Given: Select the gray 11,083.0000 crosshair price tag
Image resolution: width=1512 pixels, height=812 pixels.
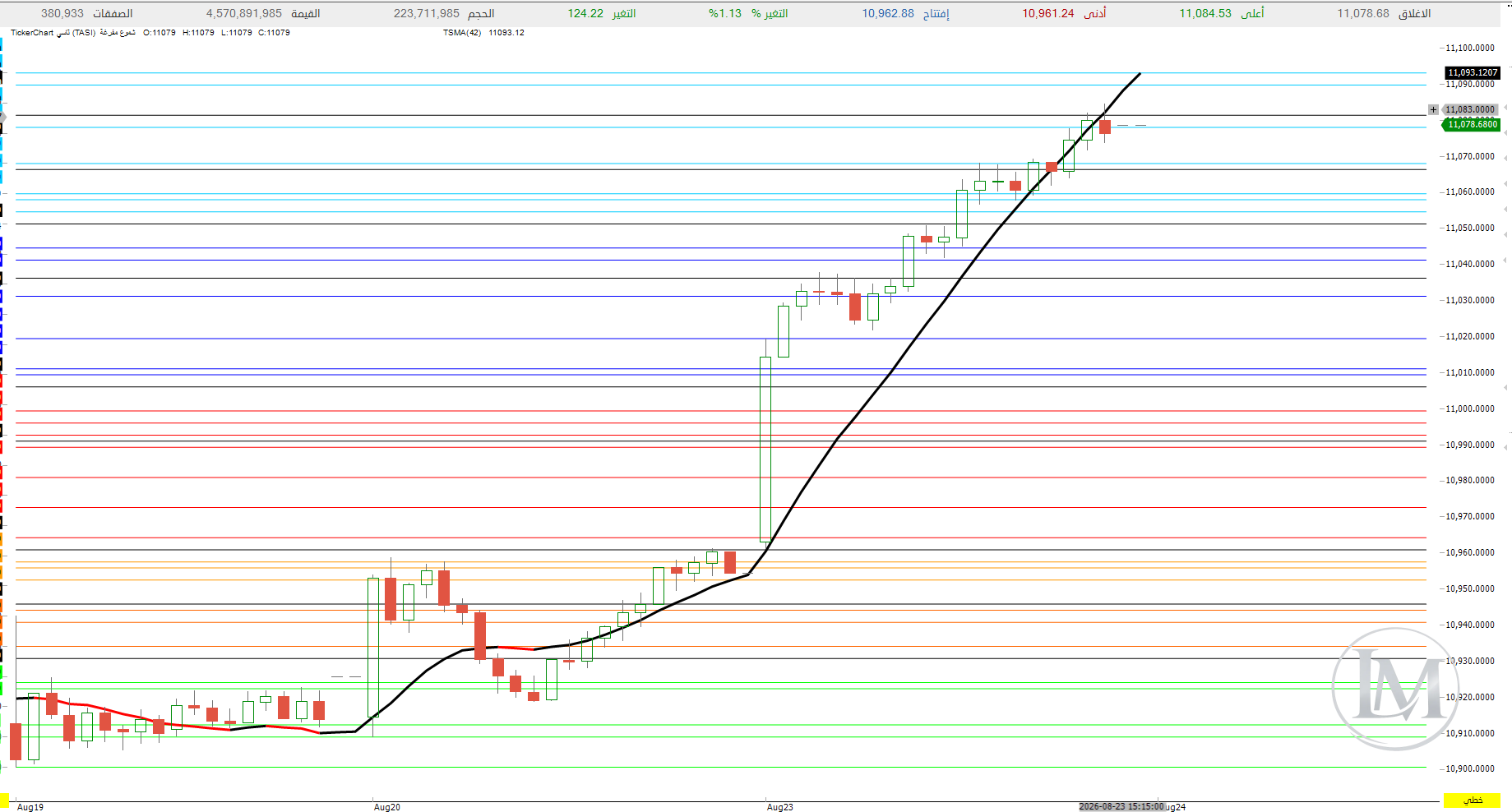Looking at the screenshot, I should (x=1471, y=109).
